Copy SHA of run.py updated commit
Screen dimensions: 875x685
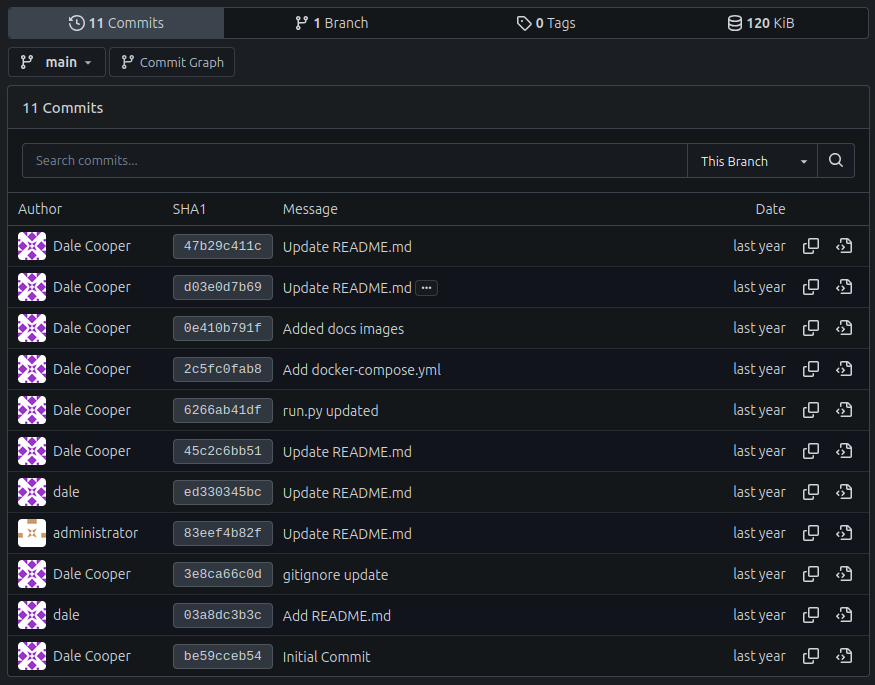pyautogui.click(x=810, y=410)
